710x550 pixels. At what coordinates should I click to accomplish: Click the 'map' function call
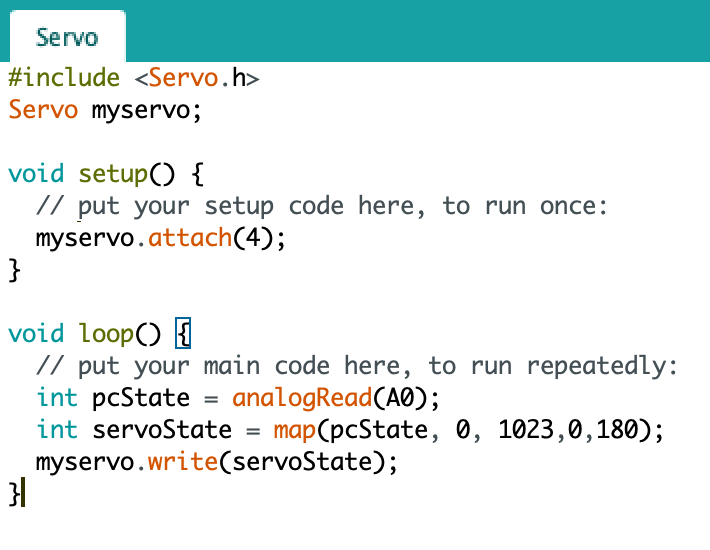coord(294,431)
